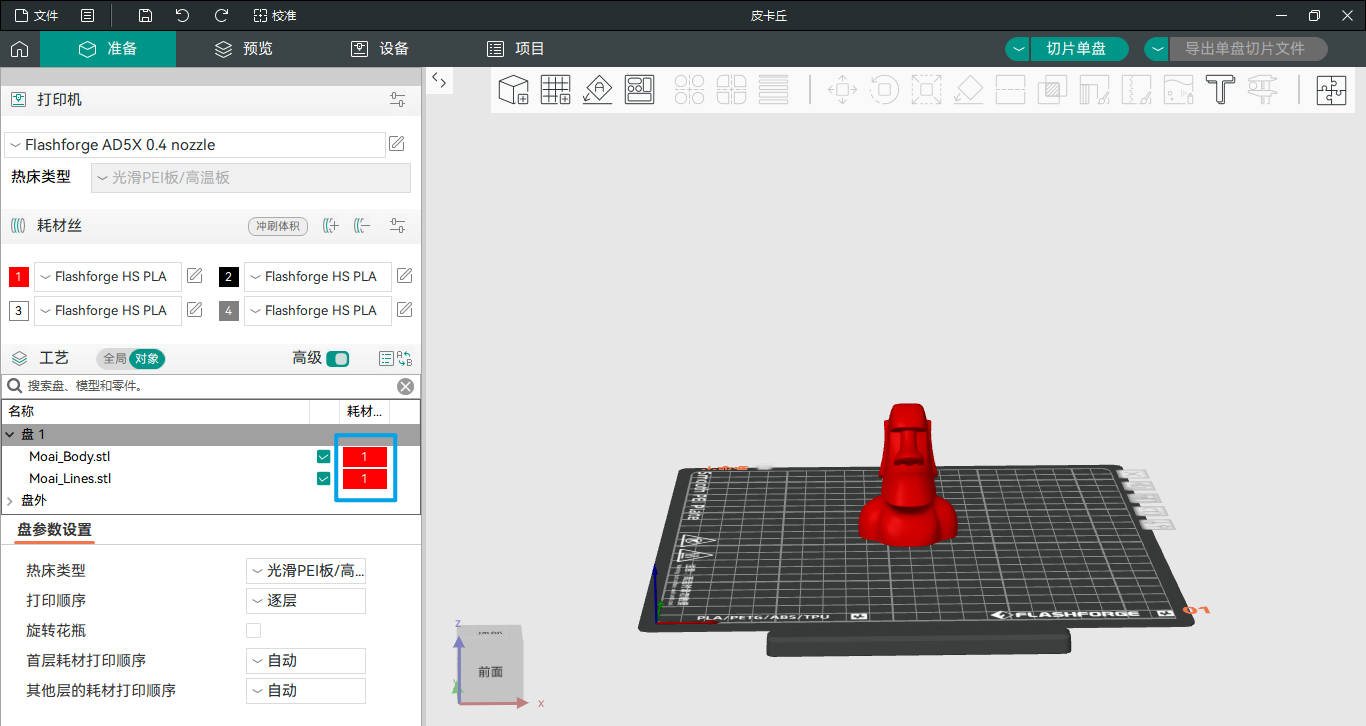The height and width of the screenshot is (726, 1366).
Task: Click the Variable layer height icon
Action: [x=774, y=90]
